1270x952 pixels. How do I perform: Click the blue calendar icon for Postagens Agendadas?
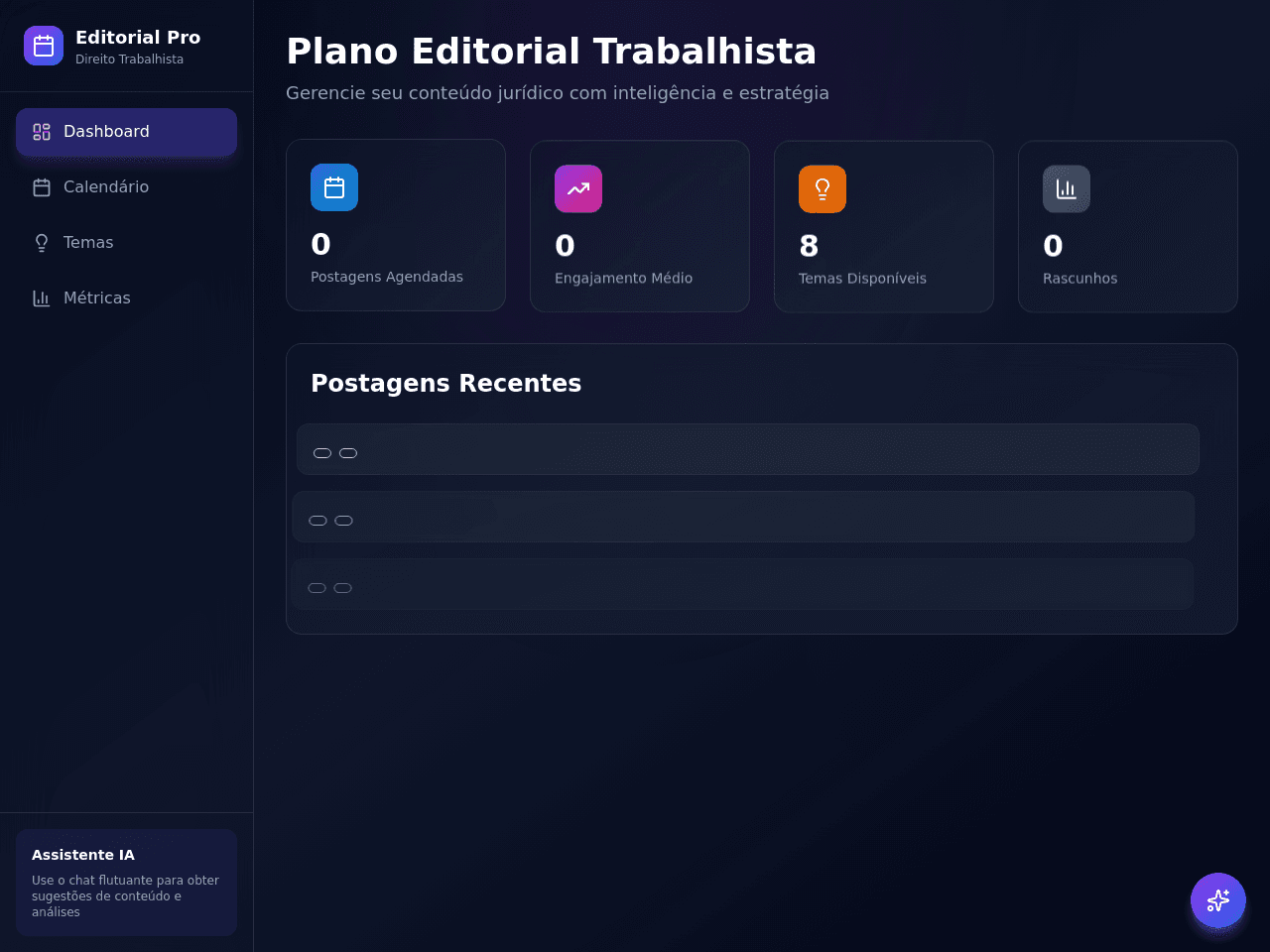pos(334,187)
